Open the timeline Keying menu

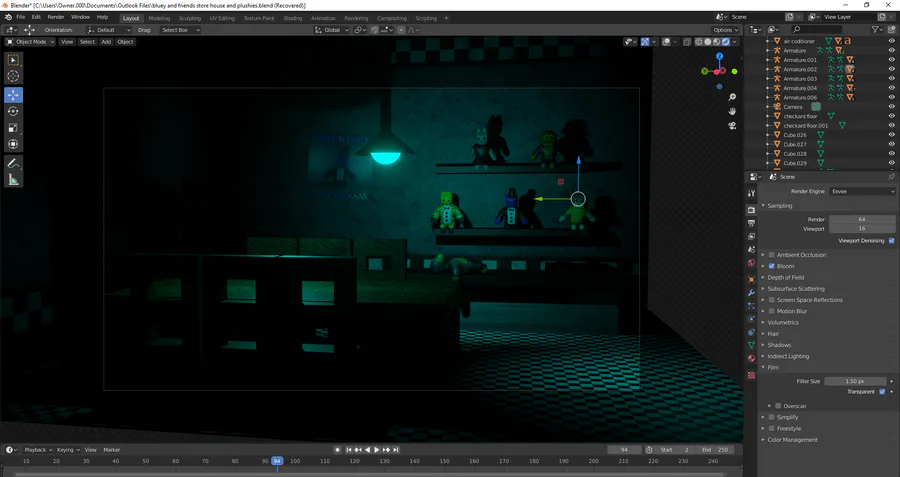click(x=68, y=450)
